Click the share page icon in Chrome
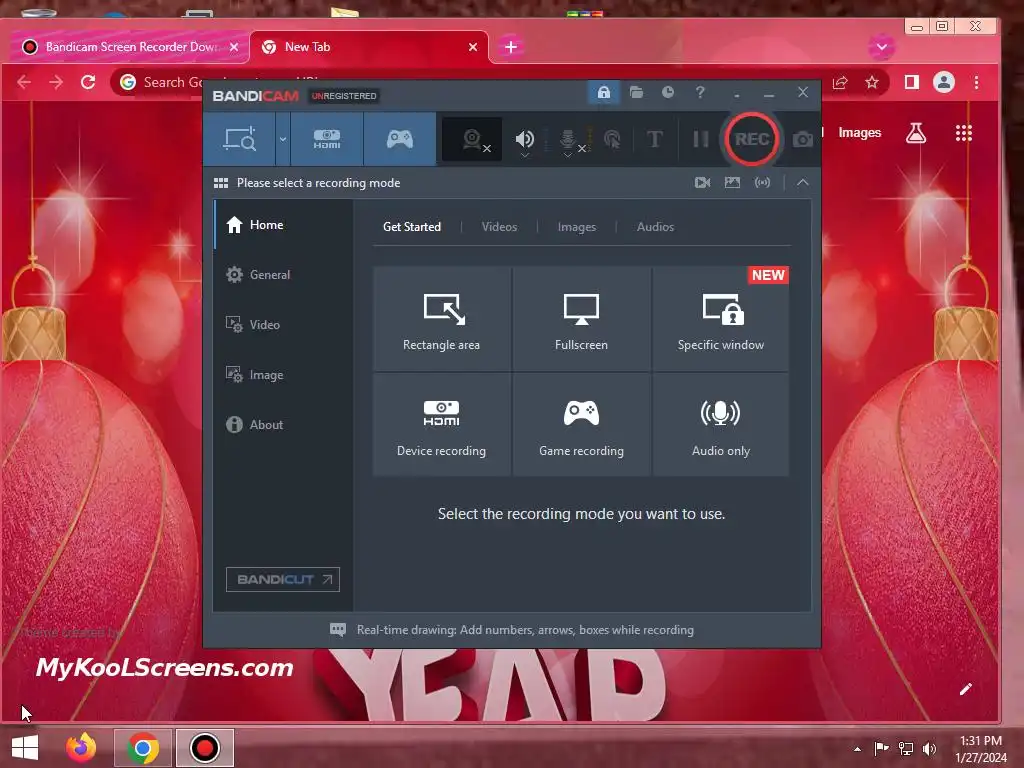Image resolution: width=1024 pixels, height=768 pixels. click(x=840, y=82)
